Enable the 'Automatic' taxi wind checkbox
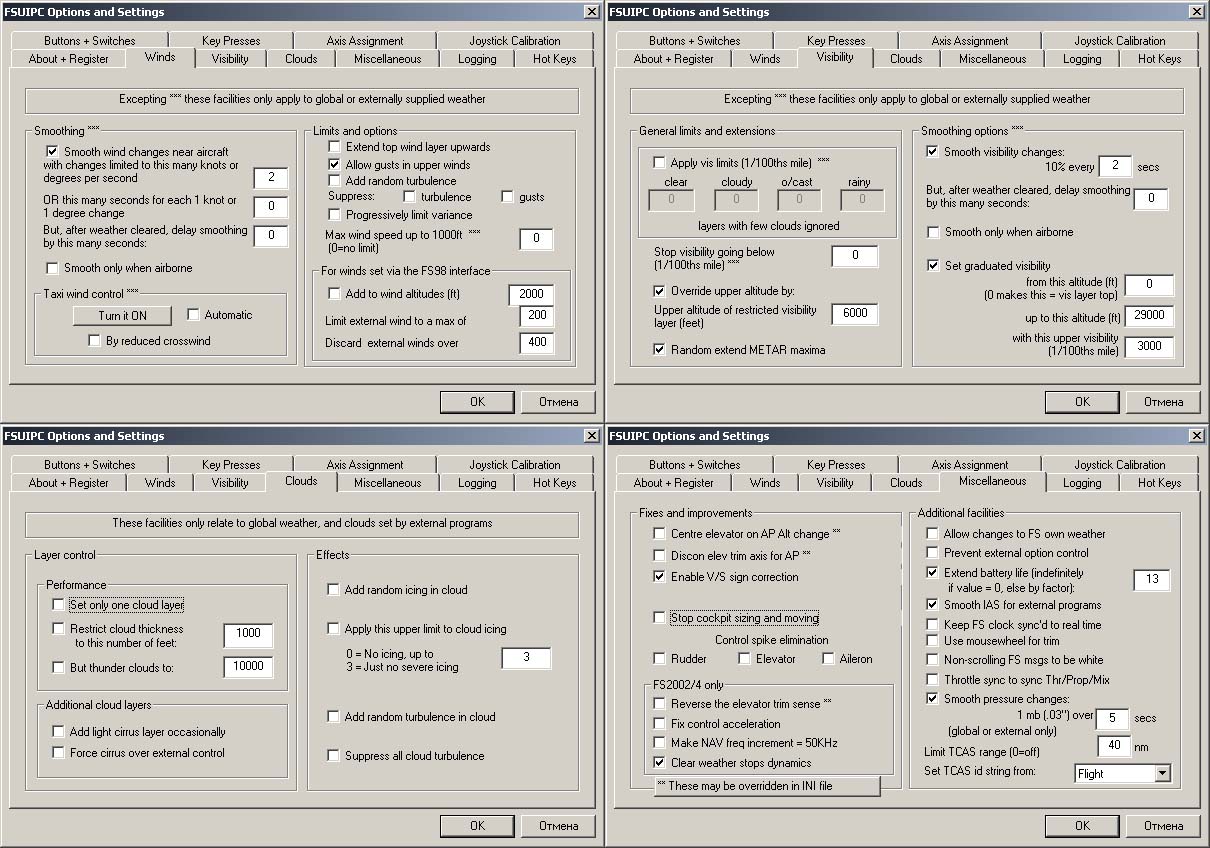Screen dimensions: 1210x848 point(194,315)
